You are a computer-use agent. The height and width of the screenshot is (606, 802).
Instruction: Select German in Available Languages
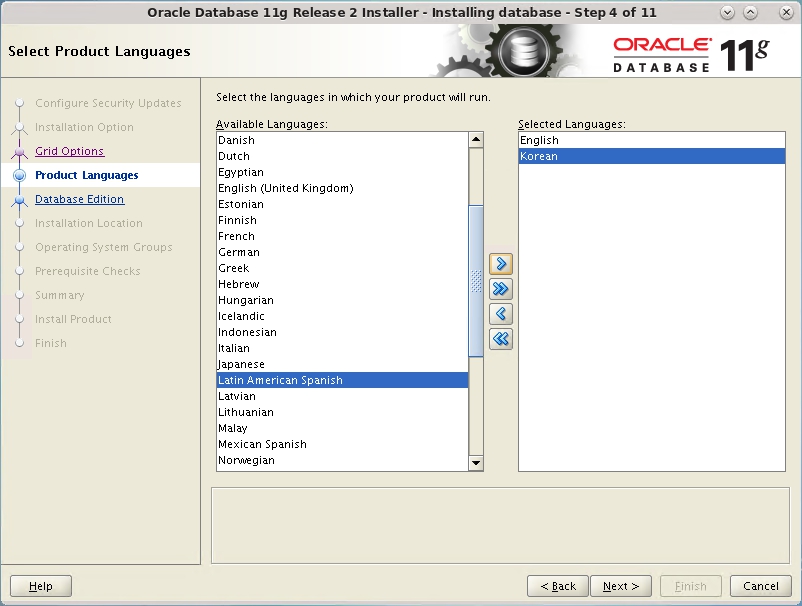[x=342, y=252]
